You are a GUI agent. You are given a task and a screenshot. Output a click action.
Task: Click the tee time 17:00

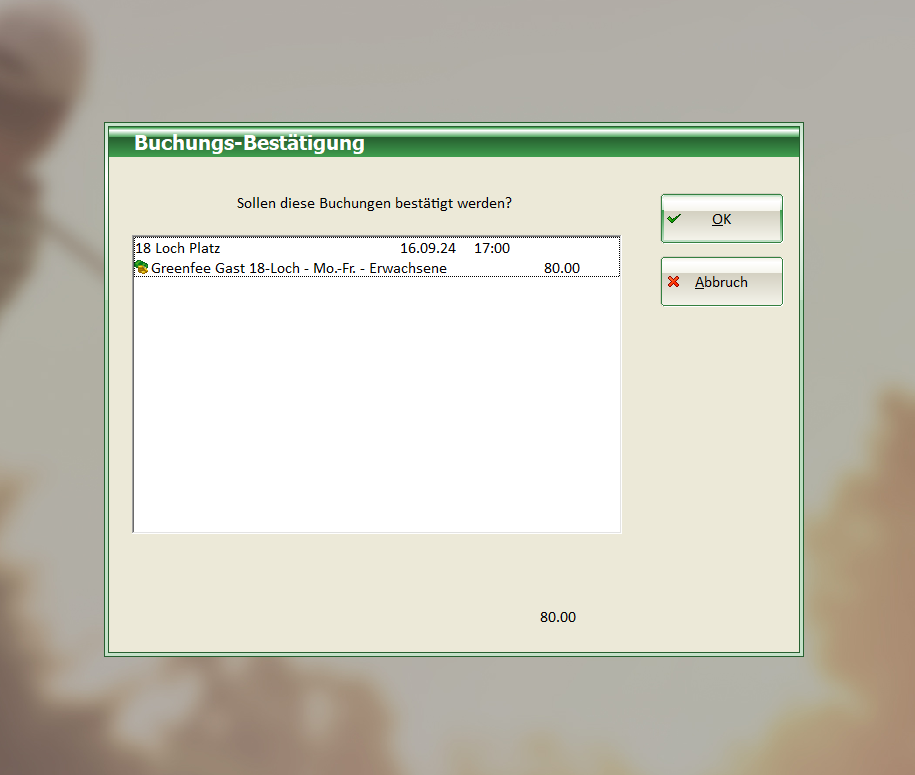point(491,248)
